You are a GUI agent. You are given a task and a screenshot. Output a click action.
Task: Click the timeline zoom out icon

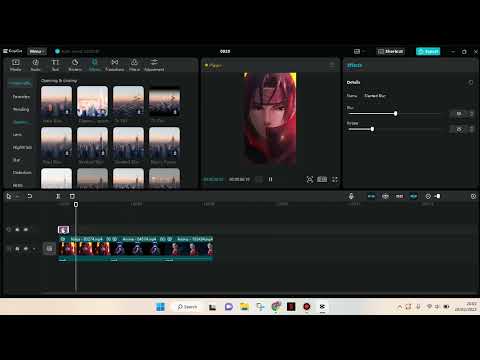[428, 196]
